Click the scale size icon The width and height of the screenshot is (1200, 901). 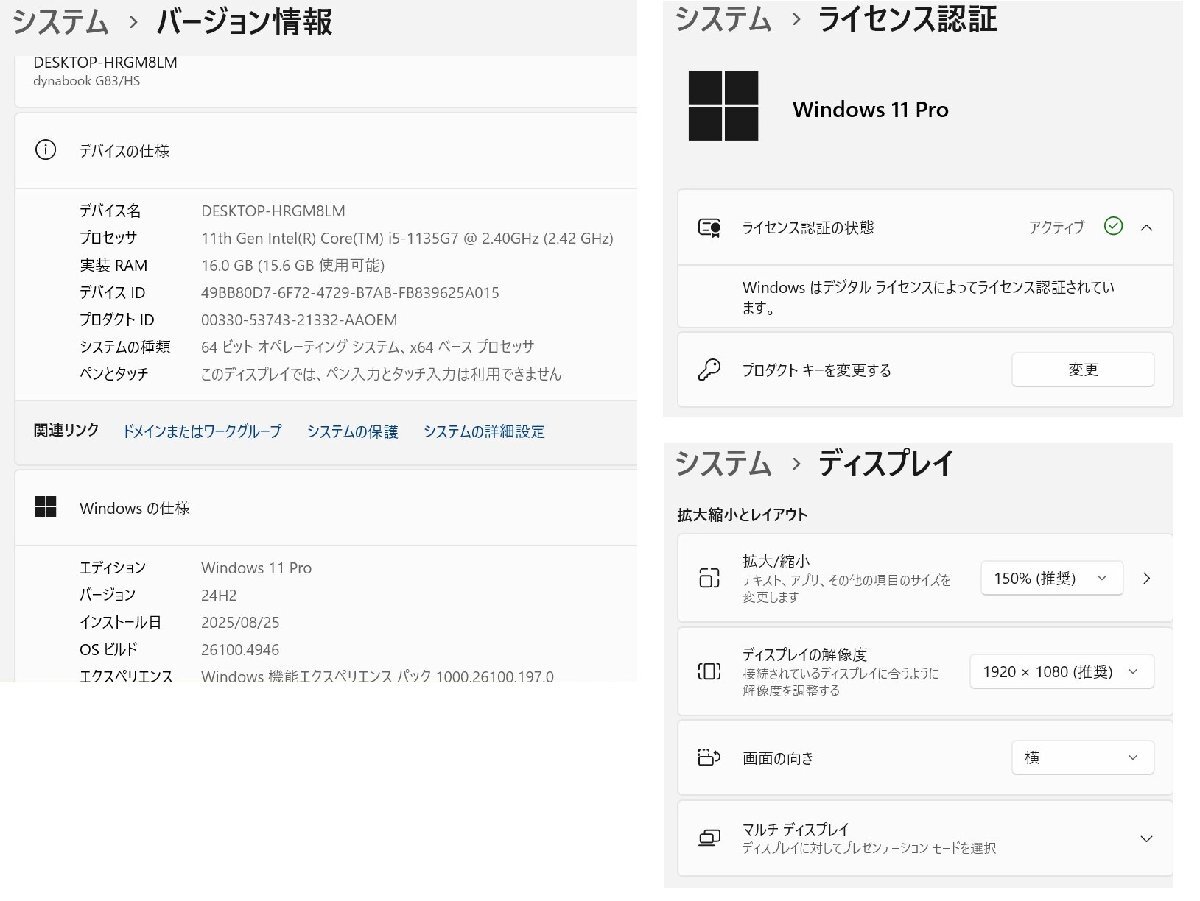click(x=709, y=577)
